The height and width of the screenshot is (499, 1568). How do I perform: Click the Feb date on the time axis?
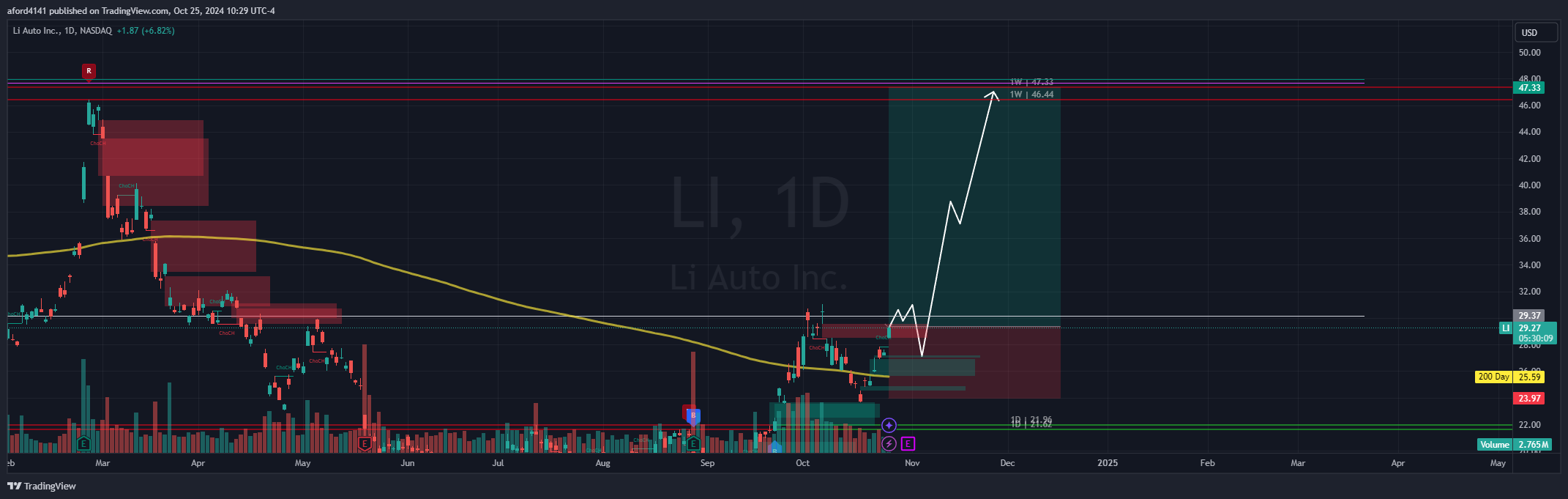tap(1207, 463)
